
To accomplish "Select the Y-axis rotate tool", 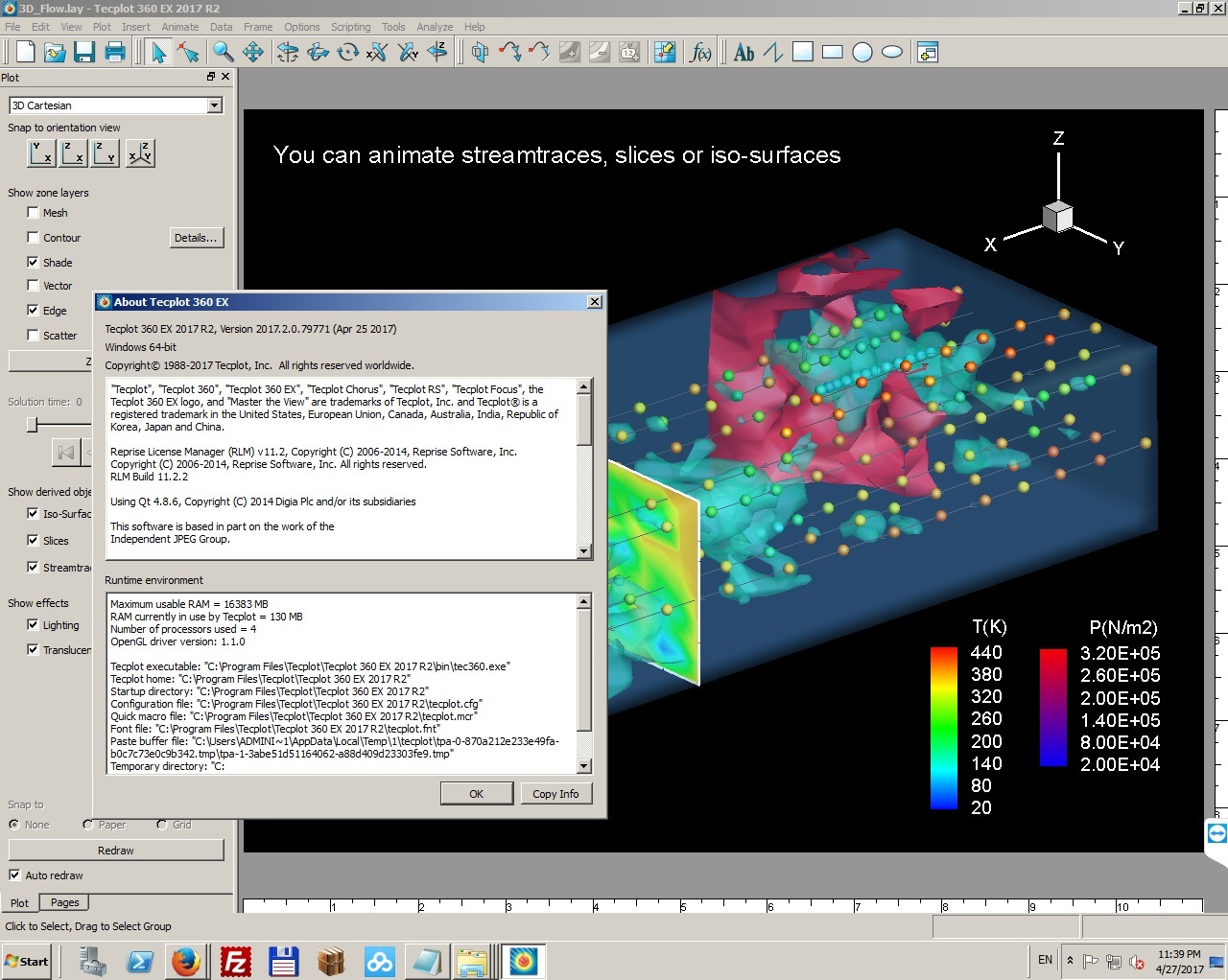I will (x=407, y=53).
